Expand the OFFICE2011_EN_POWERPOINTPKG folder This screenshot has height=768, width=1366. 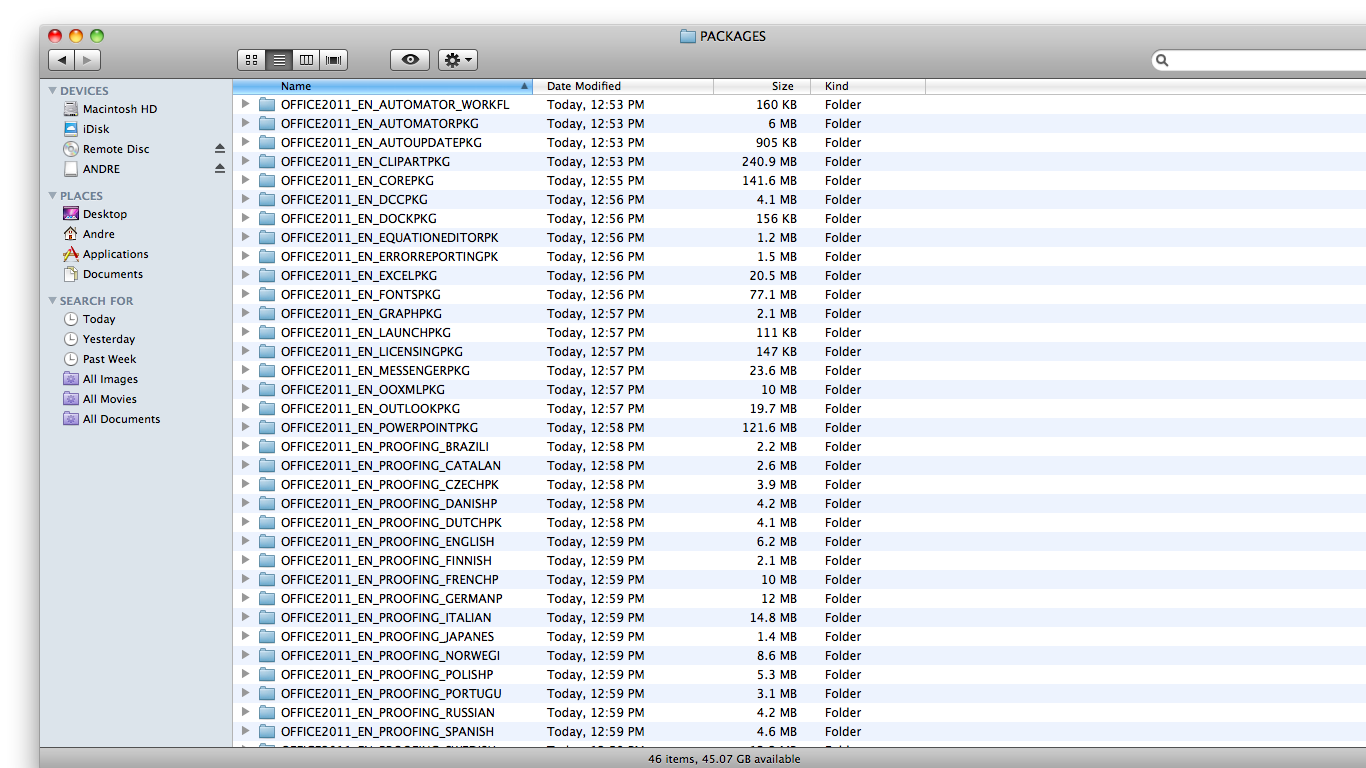point(245,427)
